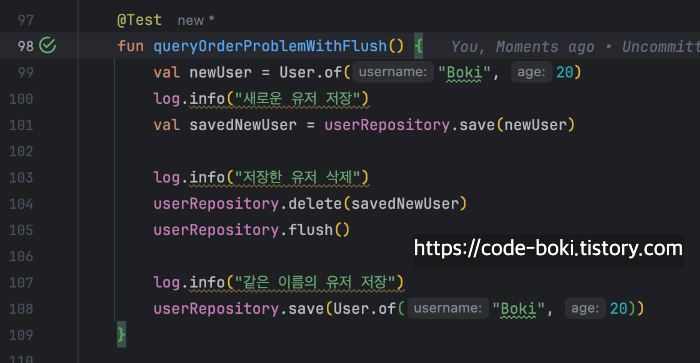Click username: parameter hint on line 99

393,72
